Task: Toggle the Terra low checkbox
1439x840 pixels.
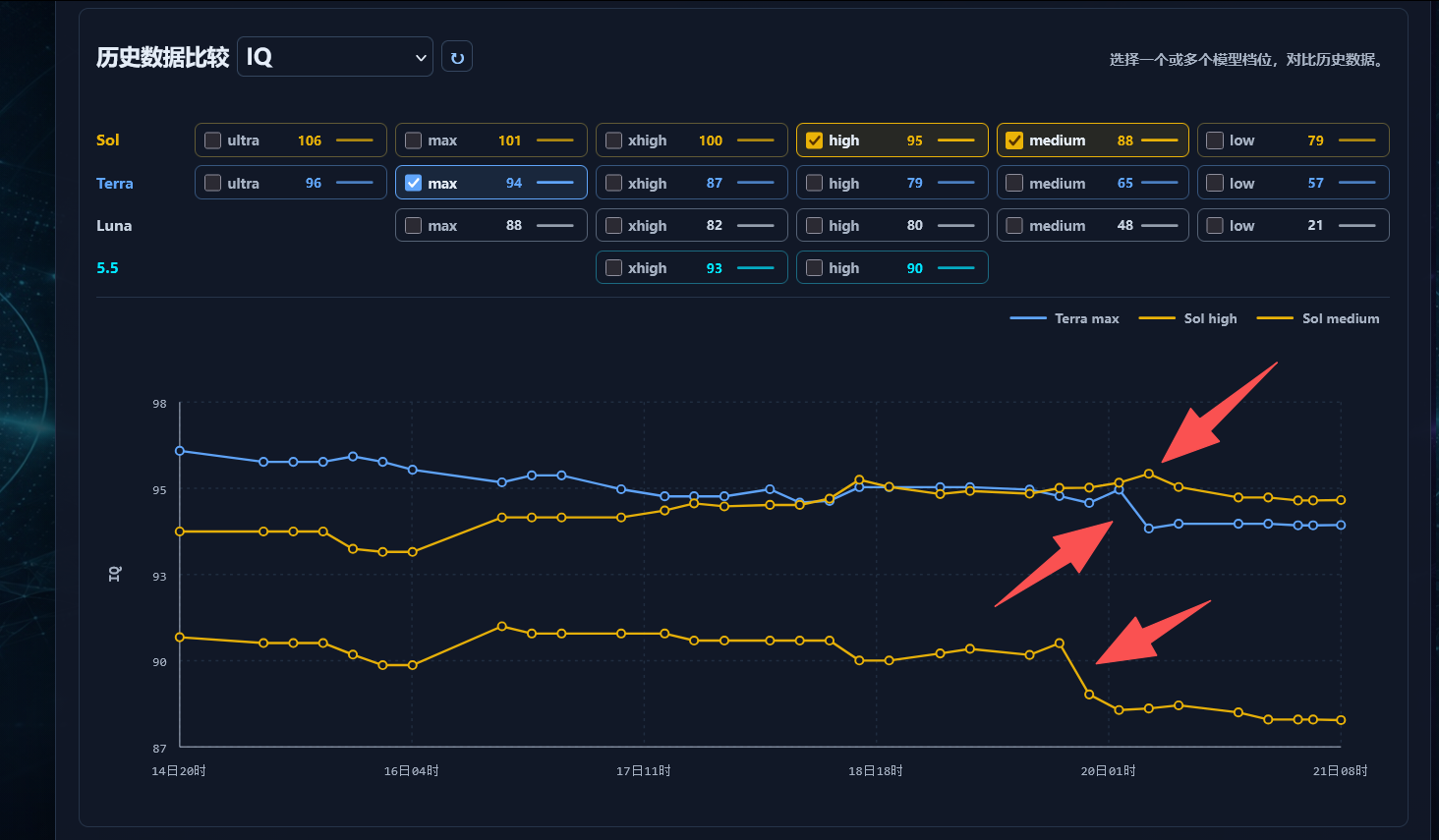Action: point(1215,183)
